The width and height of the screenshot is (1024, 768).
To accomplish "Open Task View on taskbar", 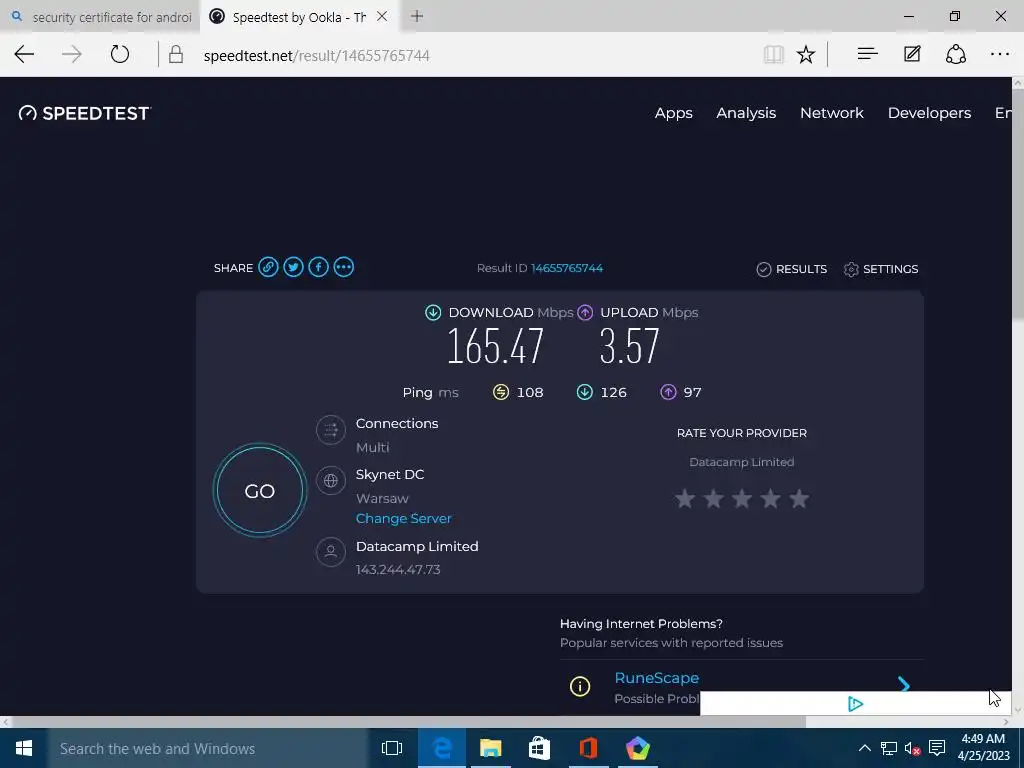I will (392, 748).
